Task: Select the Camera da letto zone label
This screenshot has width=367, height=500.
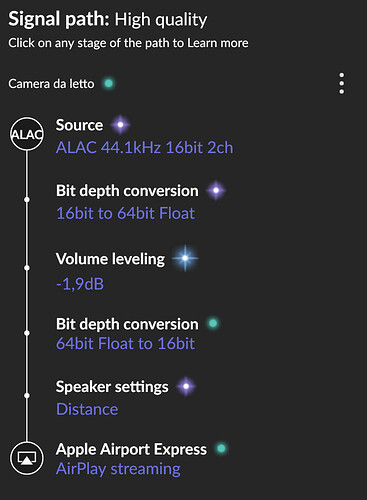Action: point(51,84)
